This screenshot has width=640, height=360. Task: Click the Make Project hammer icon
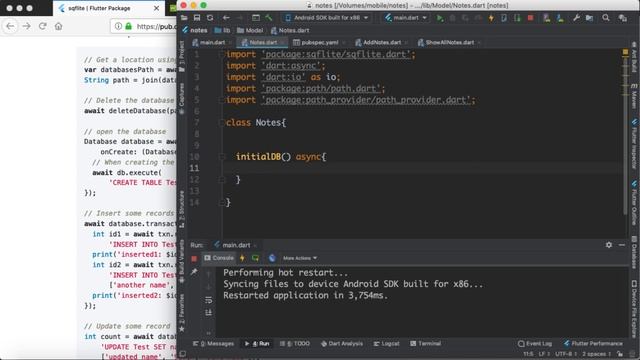[x=269, y=18]
